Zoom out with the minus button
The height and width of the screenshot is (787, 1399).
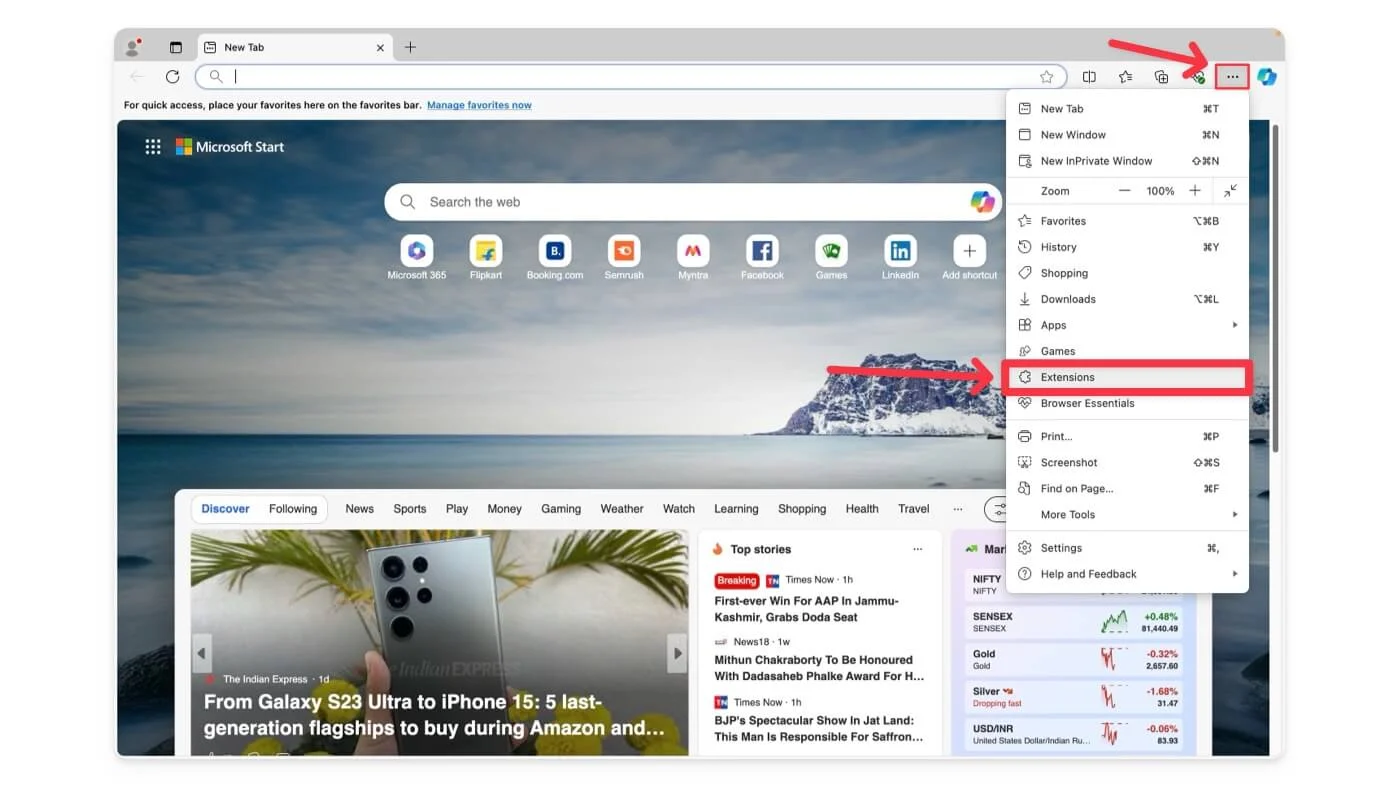coord(1125,191)
